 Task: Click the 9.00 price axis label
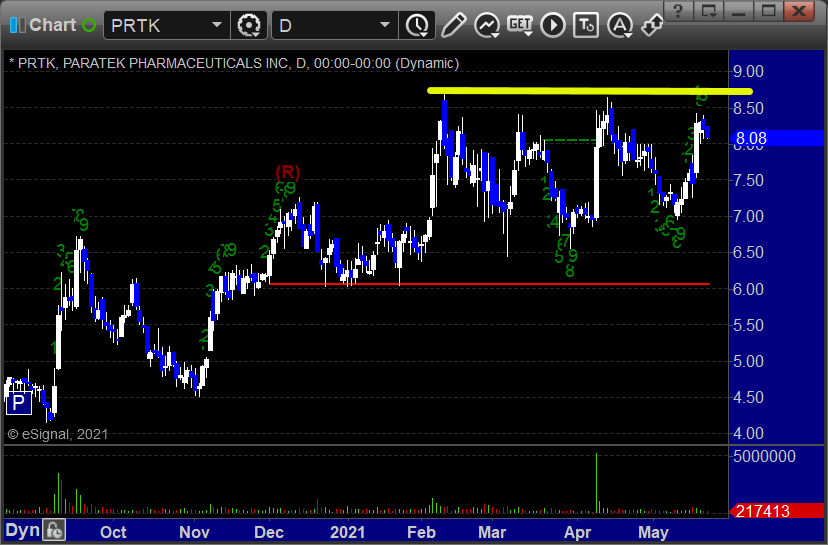[x=748, y=71]
